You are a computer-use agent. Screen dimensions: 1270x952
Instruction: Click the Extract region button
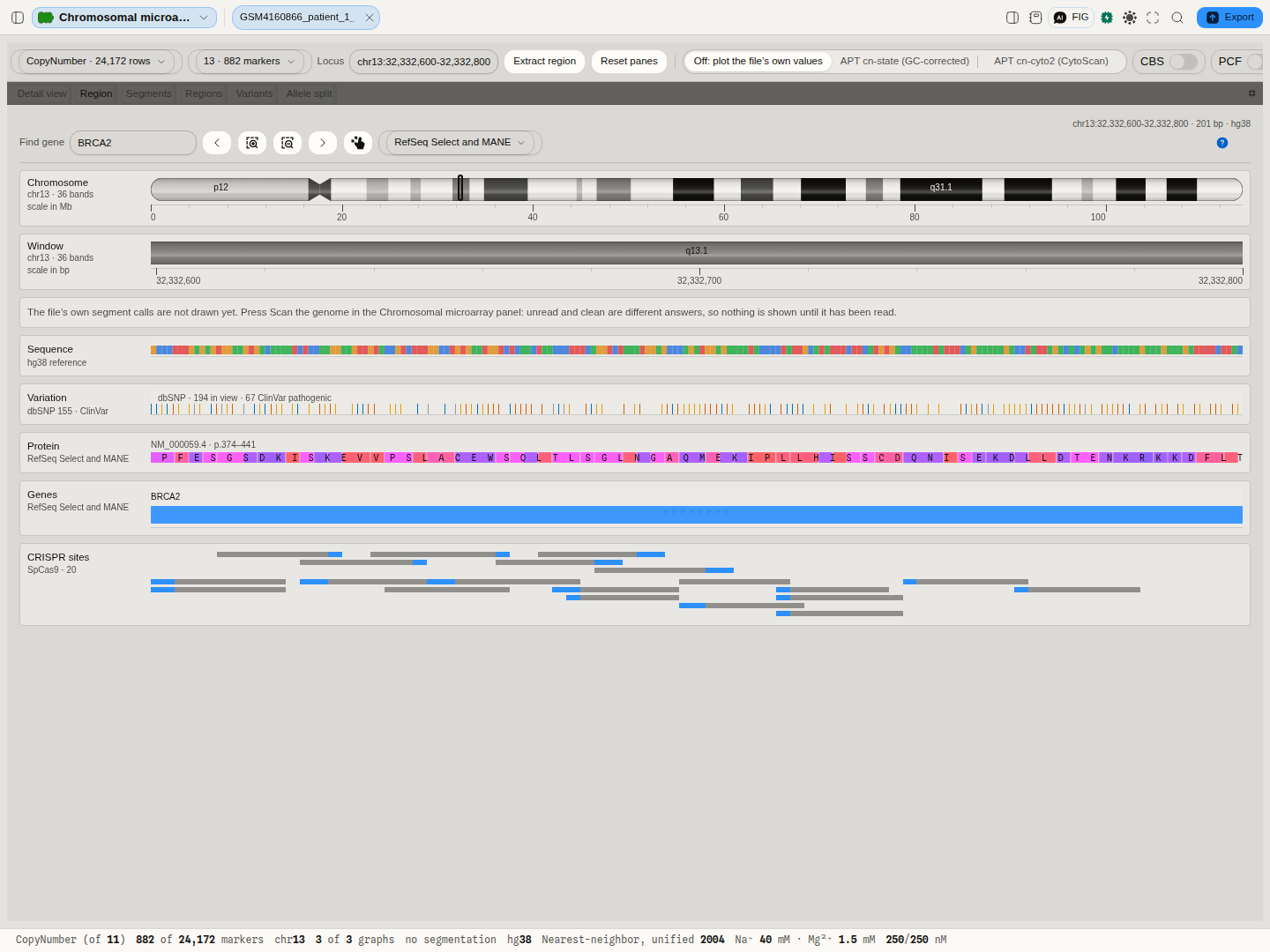[544, 62]
